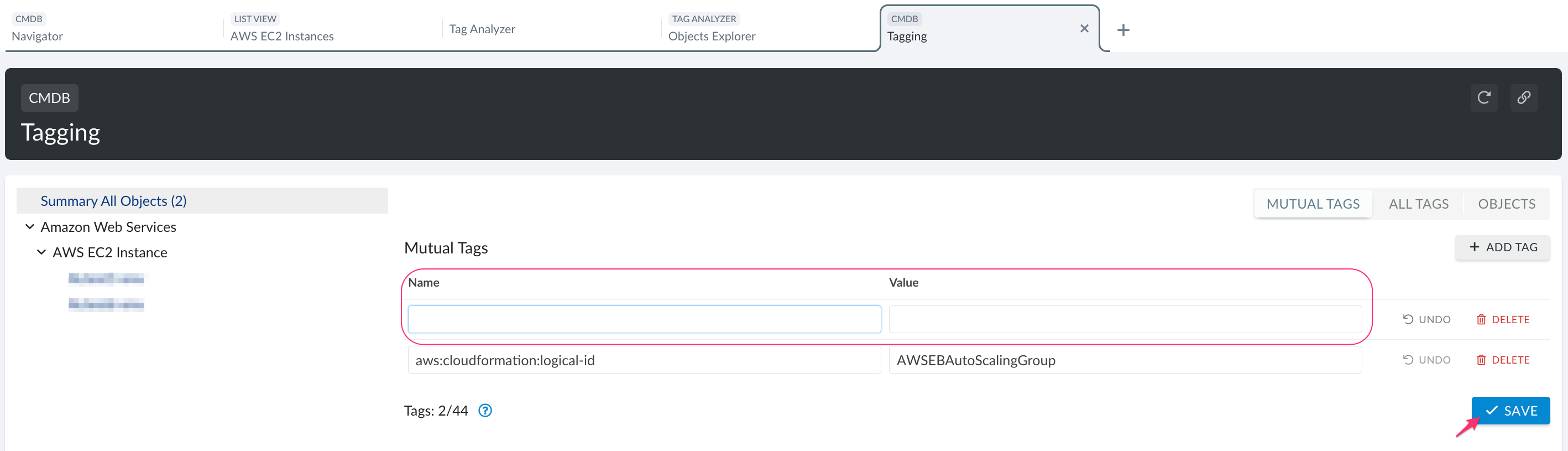Click the ADD TAG button

click(1502, 247)
